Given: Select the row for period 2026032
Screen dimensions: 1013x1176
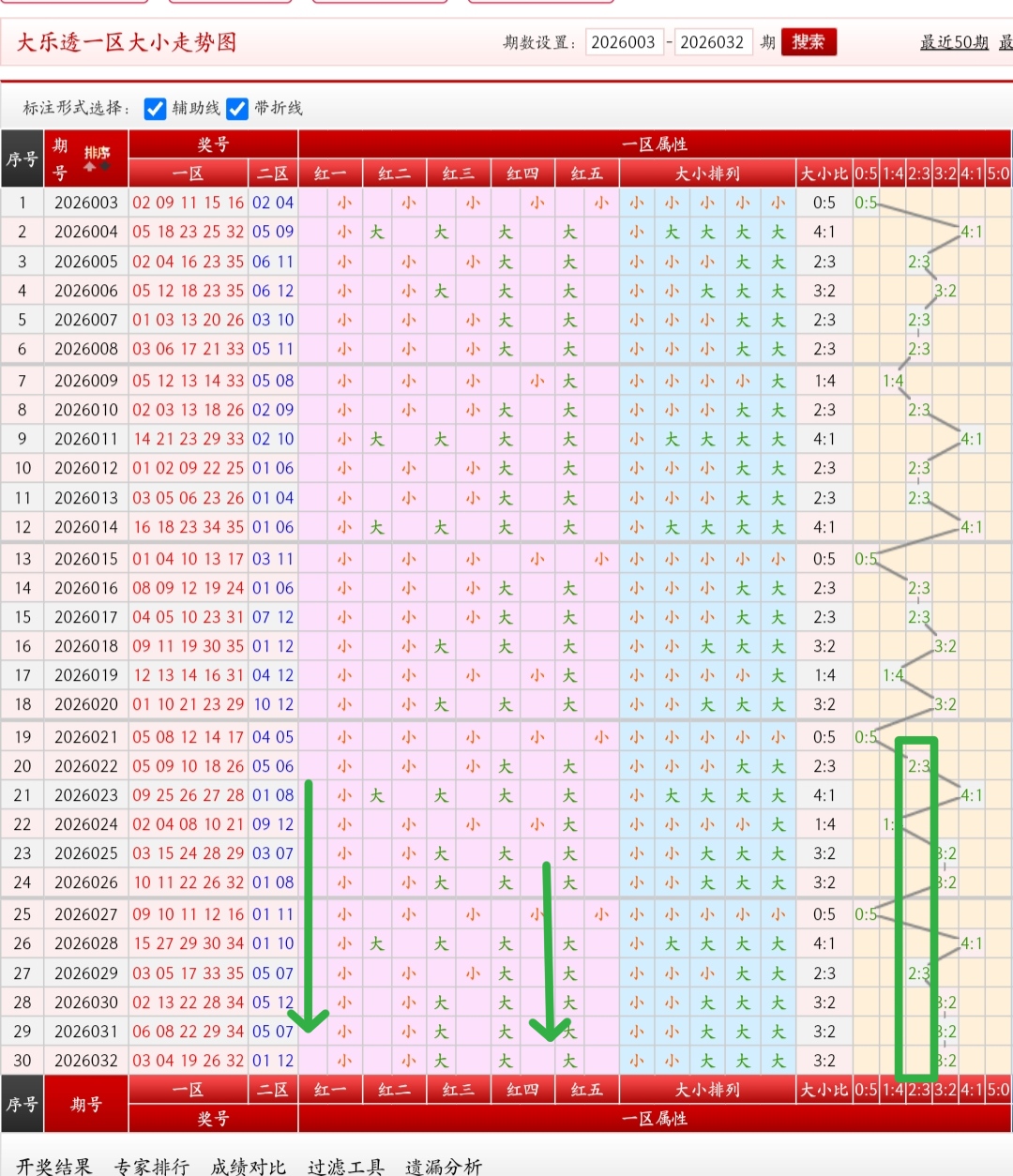Looking at the screenshot, I should coord(86,1061).
